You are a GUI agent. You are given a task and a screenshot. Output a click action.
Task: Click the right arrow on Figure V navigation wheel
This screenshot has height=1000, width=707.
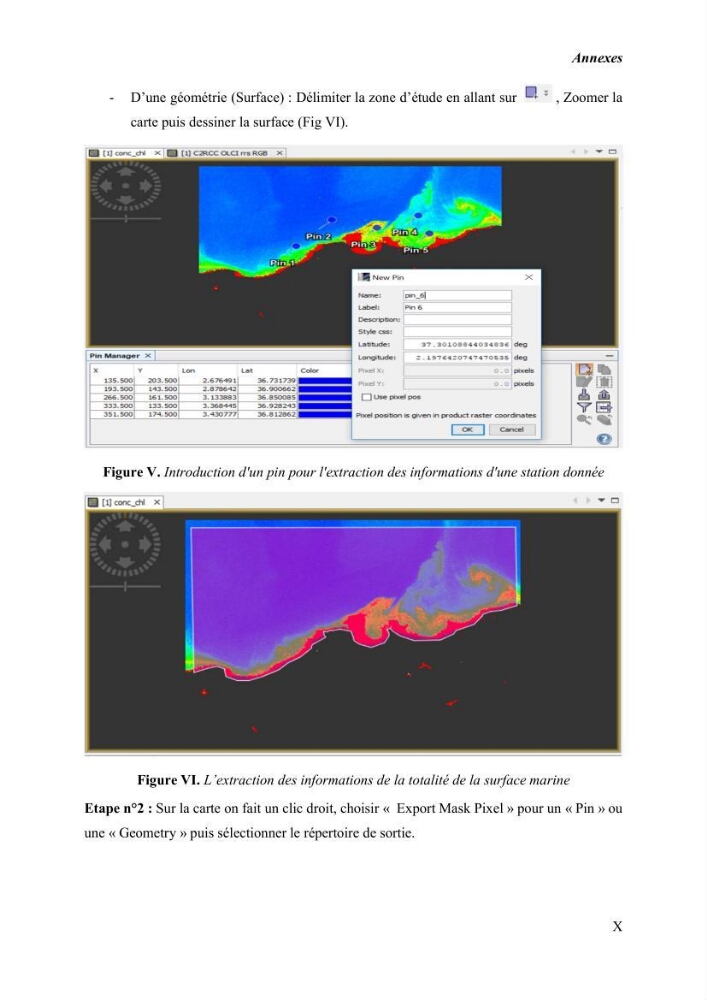pos(145,186)
